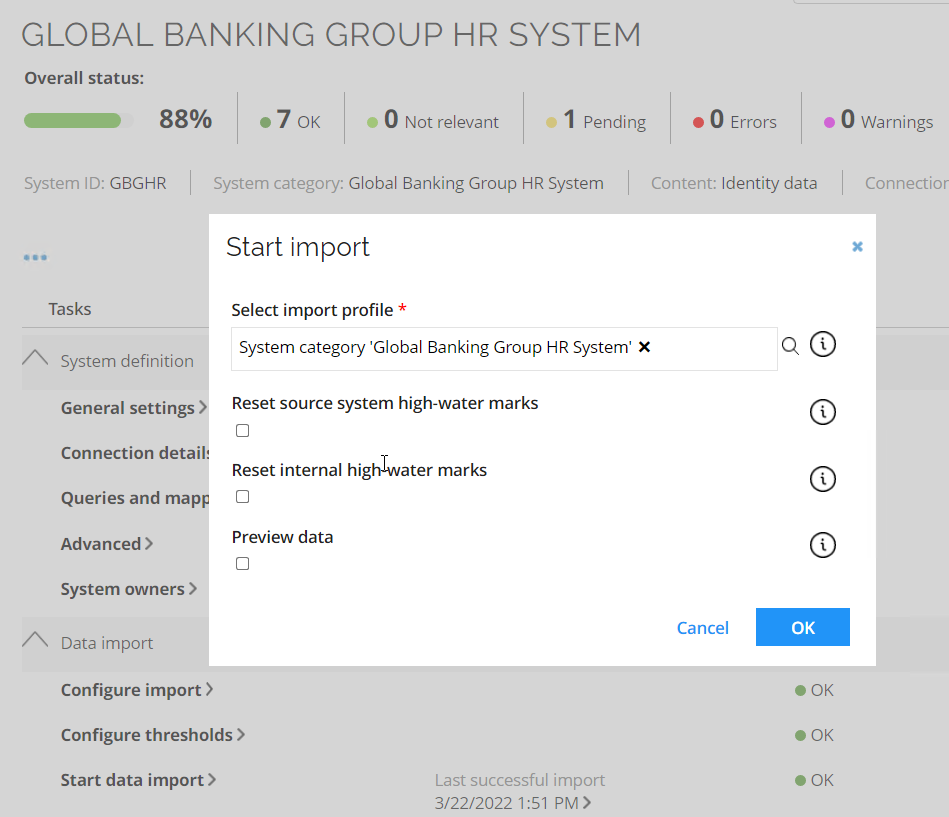Click OK status of Configure import
The image size is (949, 817).
[814, 690]
